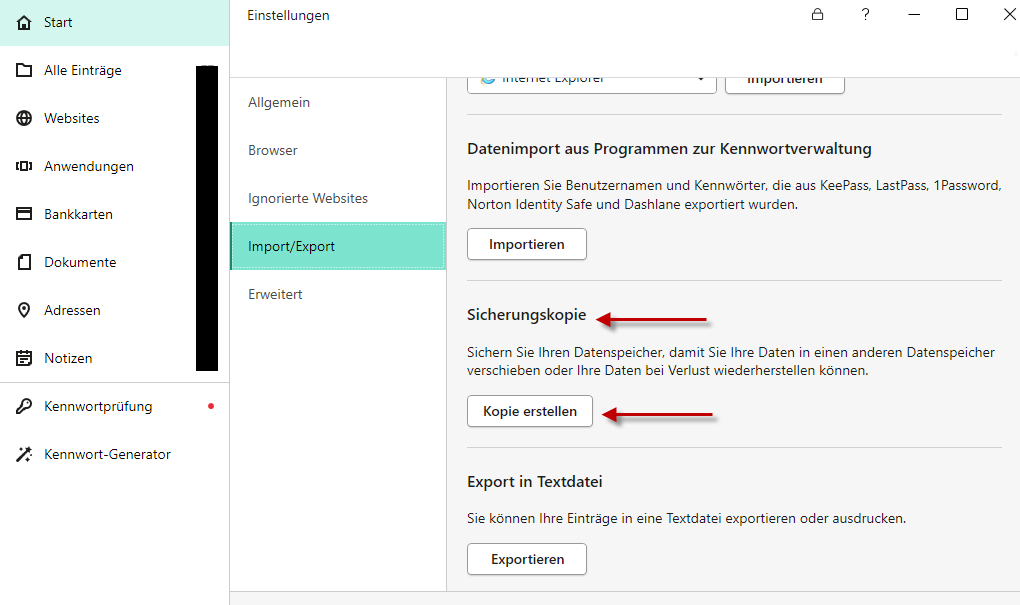Image resolution: width=1020 pixels, height=605 pixels.
Task: Open the Notizen icon
Action: coord(25,358)
